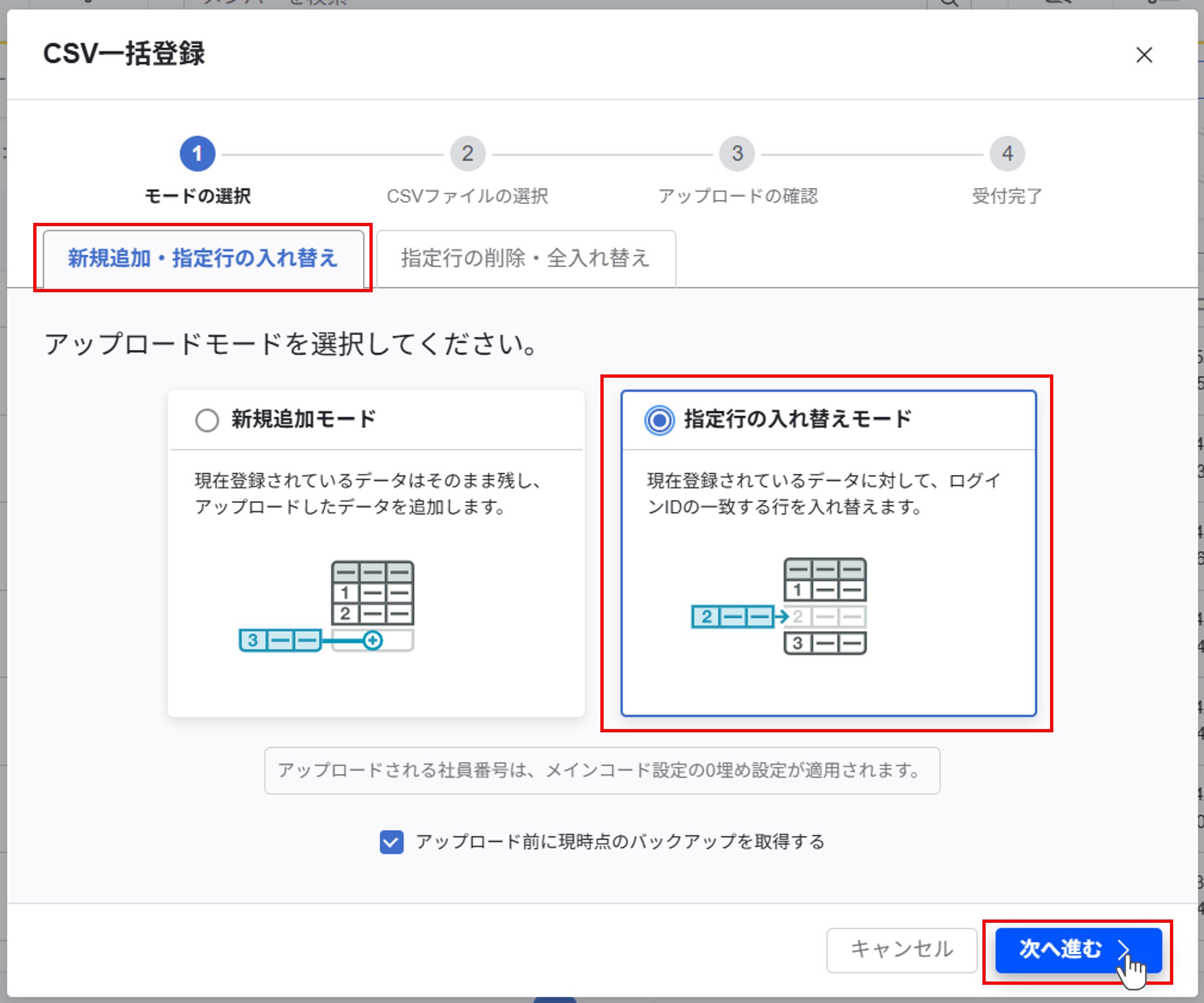The image size is (1204, 1003).
Task: Select the 新規追加モード radio button
Action: pyautogui.click(x=207, y=420)
